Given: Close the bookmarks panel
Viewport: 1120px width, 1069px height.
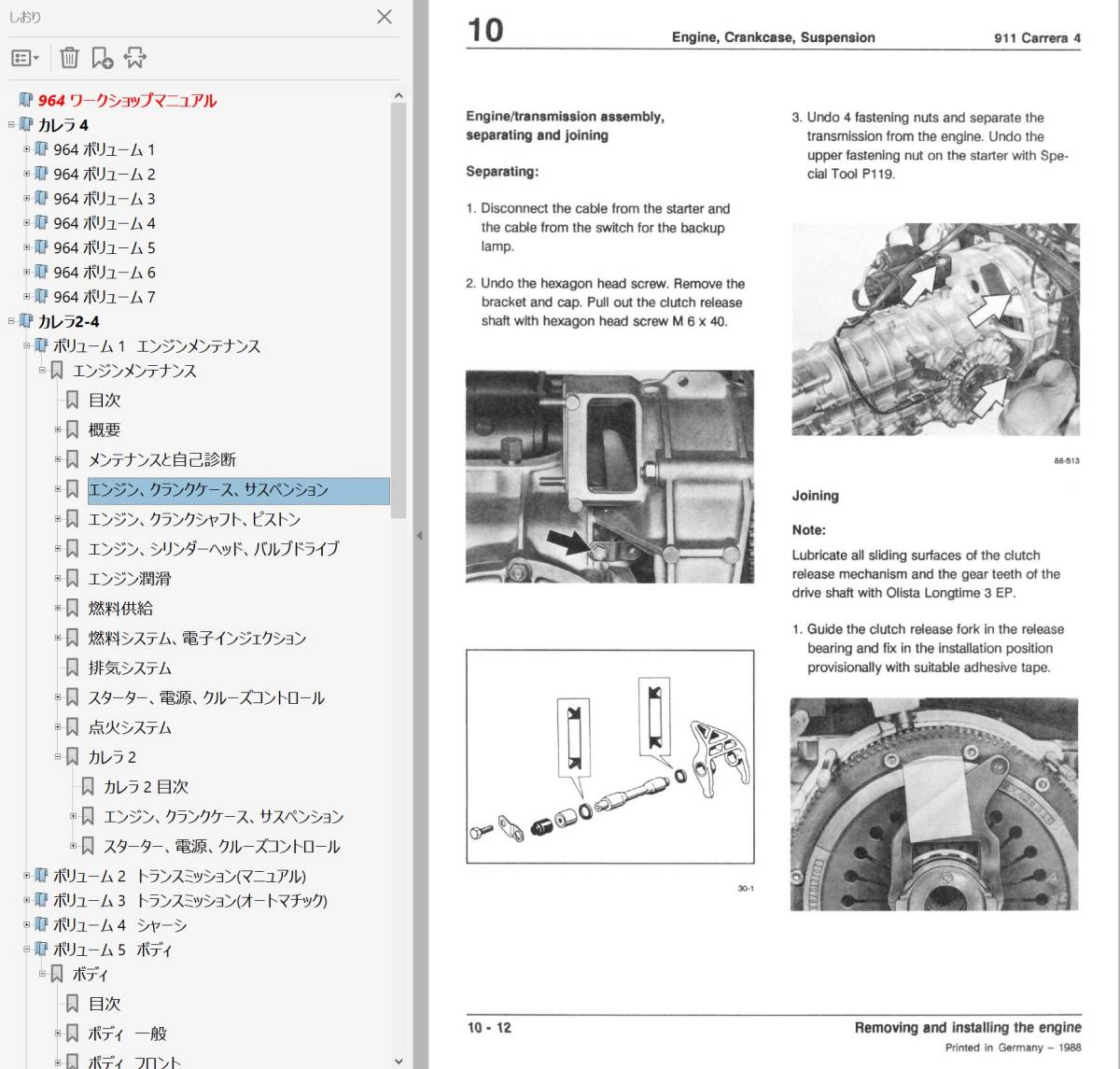Looking at the screenshot, I should pos(384,17).
